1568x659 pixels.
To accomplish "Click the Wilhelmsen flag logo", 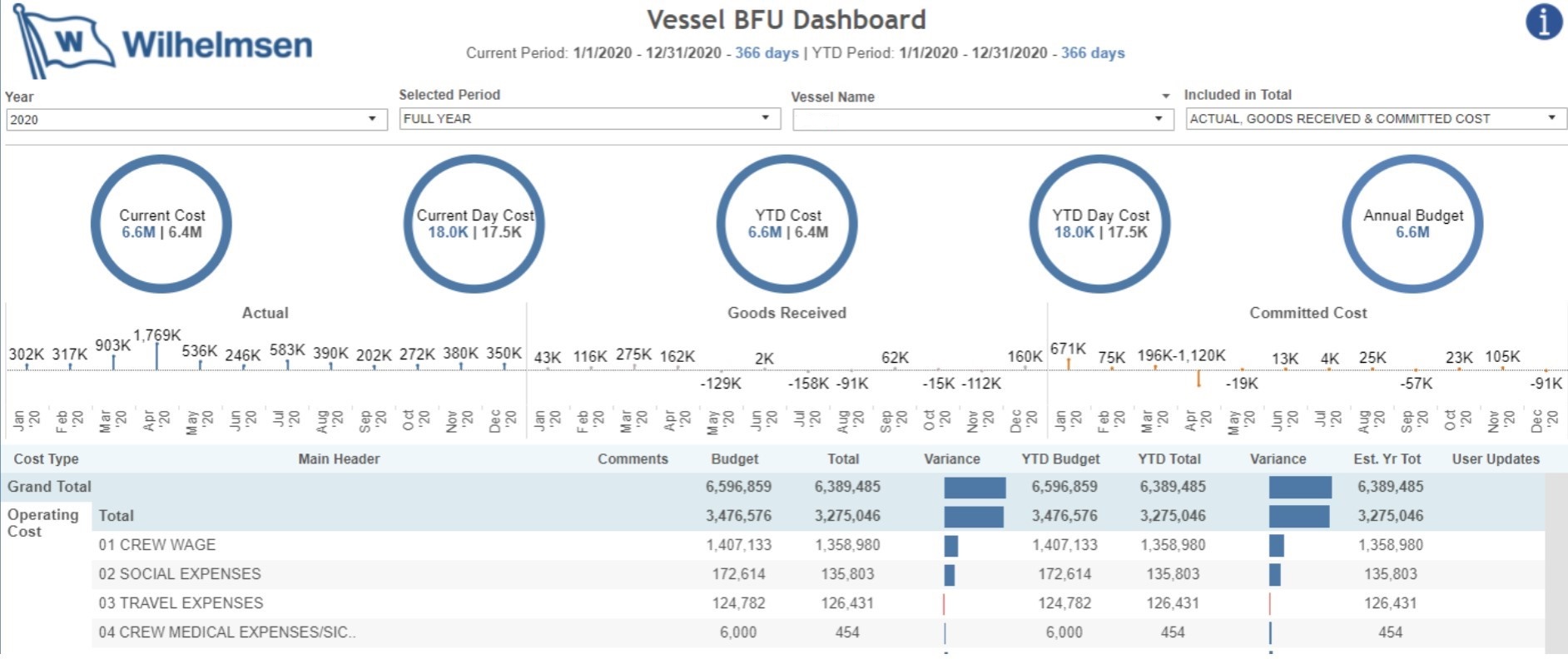I will (62, 42).
